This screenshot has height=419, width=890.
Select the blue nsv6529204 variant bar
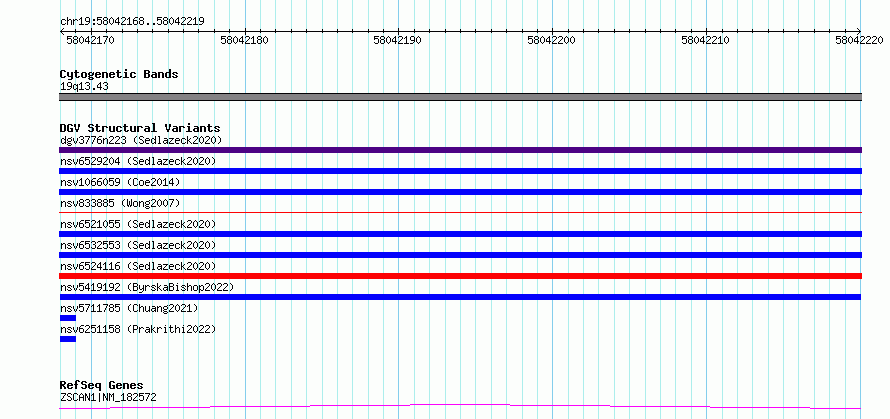(460, 171)
